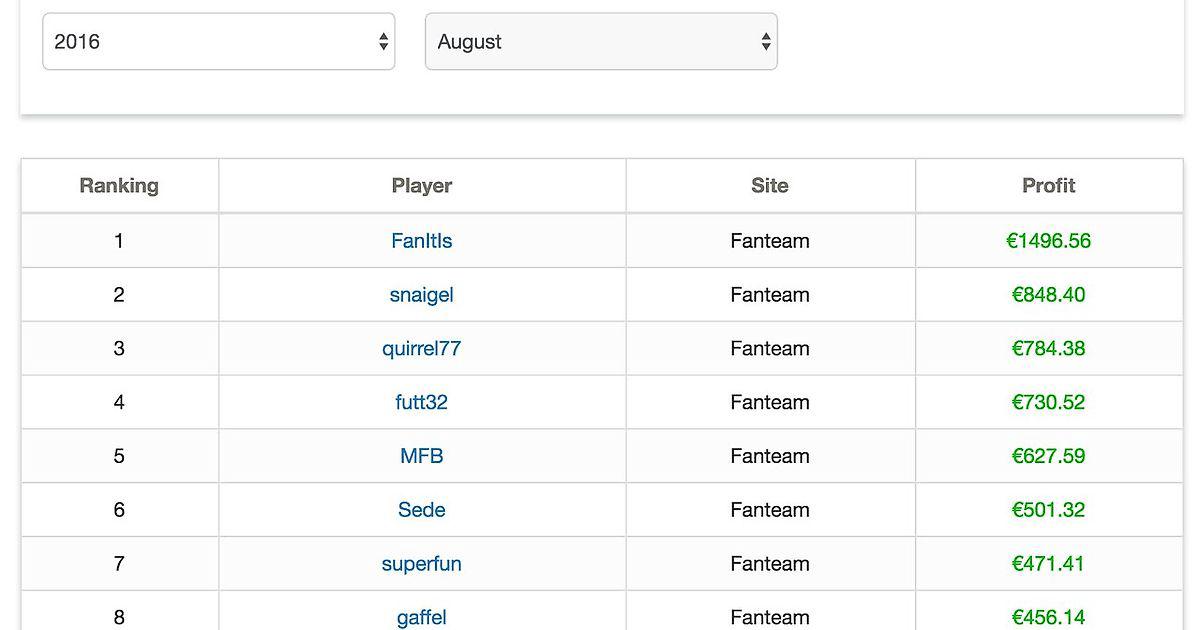Click Fanteam site cell for snaigel

click(769, 295)
